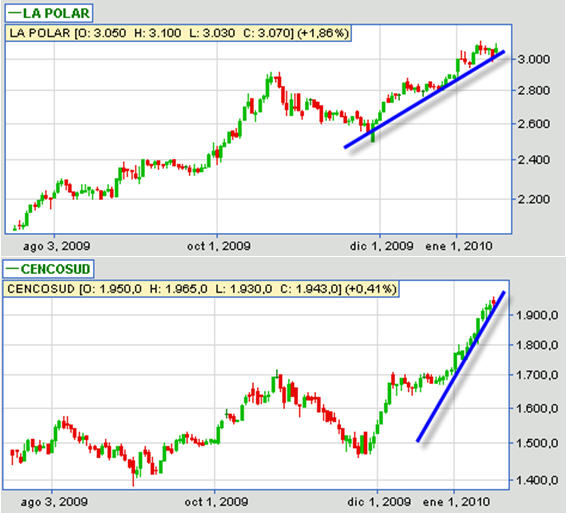Click 'dic 1, 2009' date on CENCOSUD chart

pos(379,502)
